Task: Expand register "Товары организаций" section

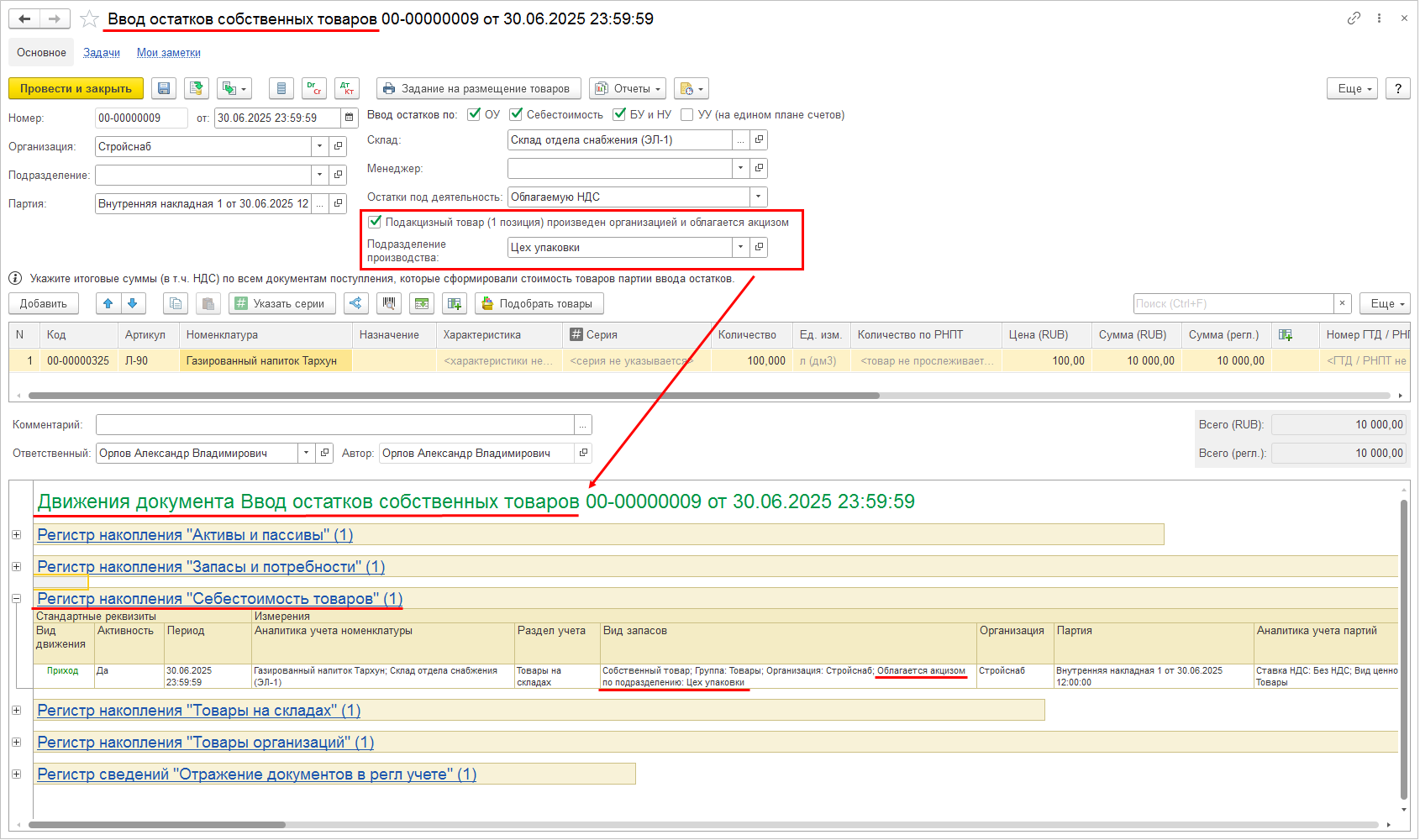Action: click(x=16, y=743)
